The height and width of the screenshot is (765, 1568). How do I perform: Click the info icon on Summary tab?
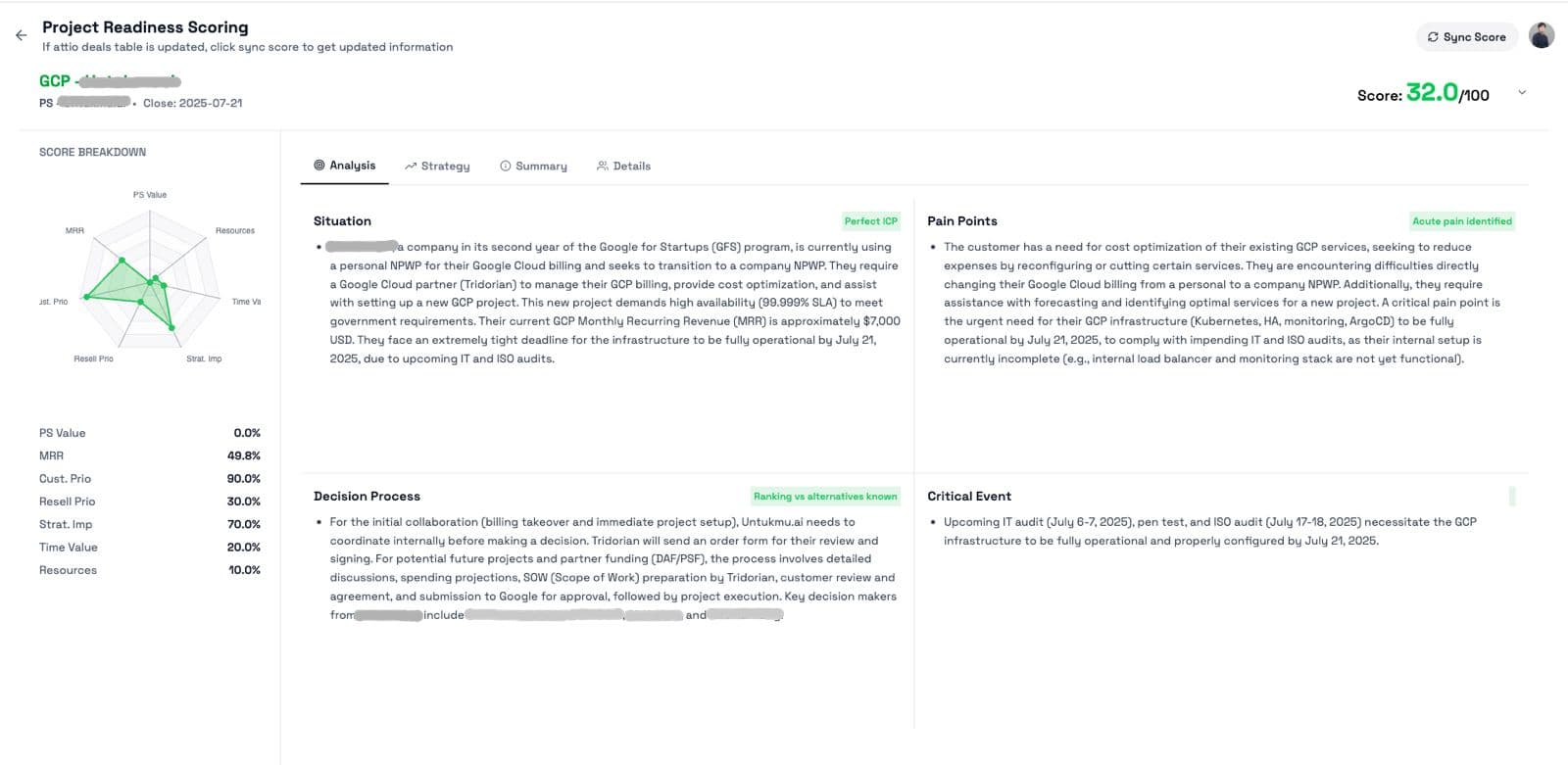tap(506, 167)
